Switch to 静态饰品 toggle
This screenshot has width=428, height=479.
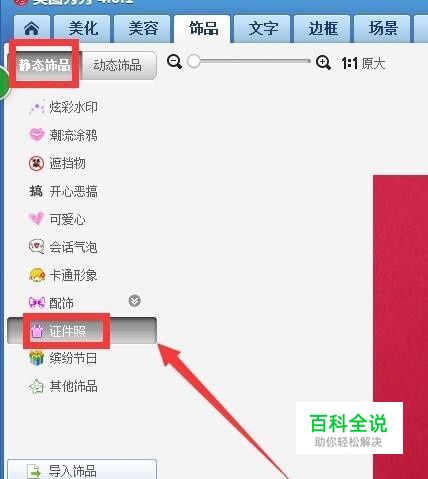44,65
